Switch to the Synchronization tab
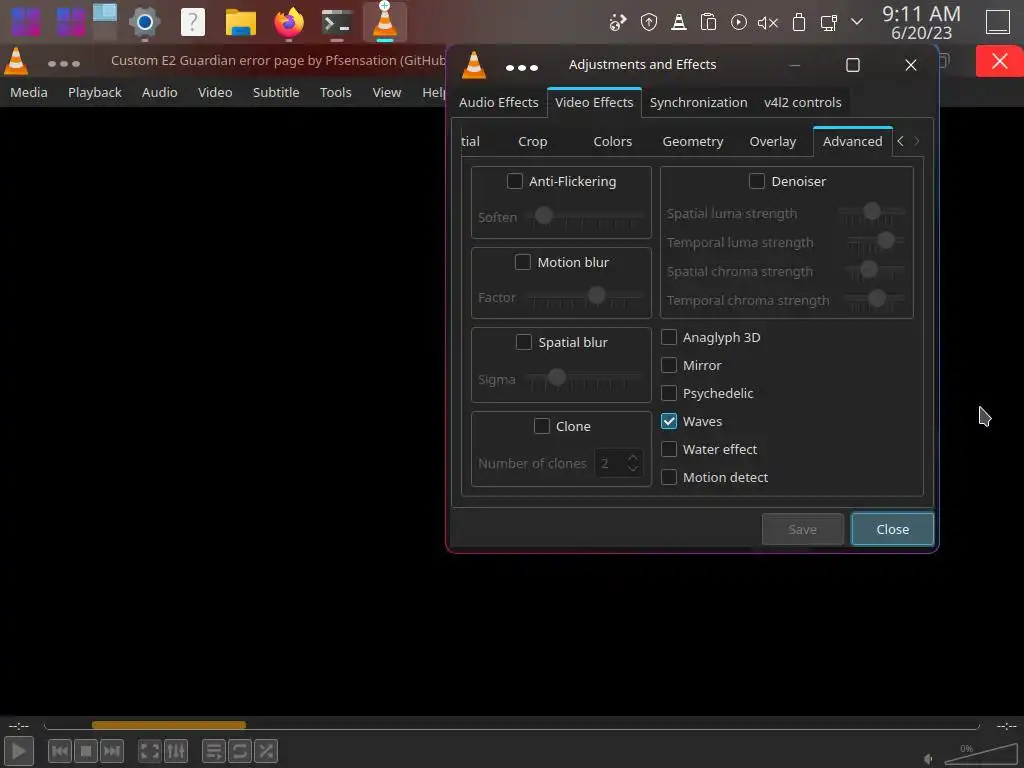Image resolution: width=1024 pixels, height=768 pixels. [698, 103]
